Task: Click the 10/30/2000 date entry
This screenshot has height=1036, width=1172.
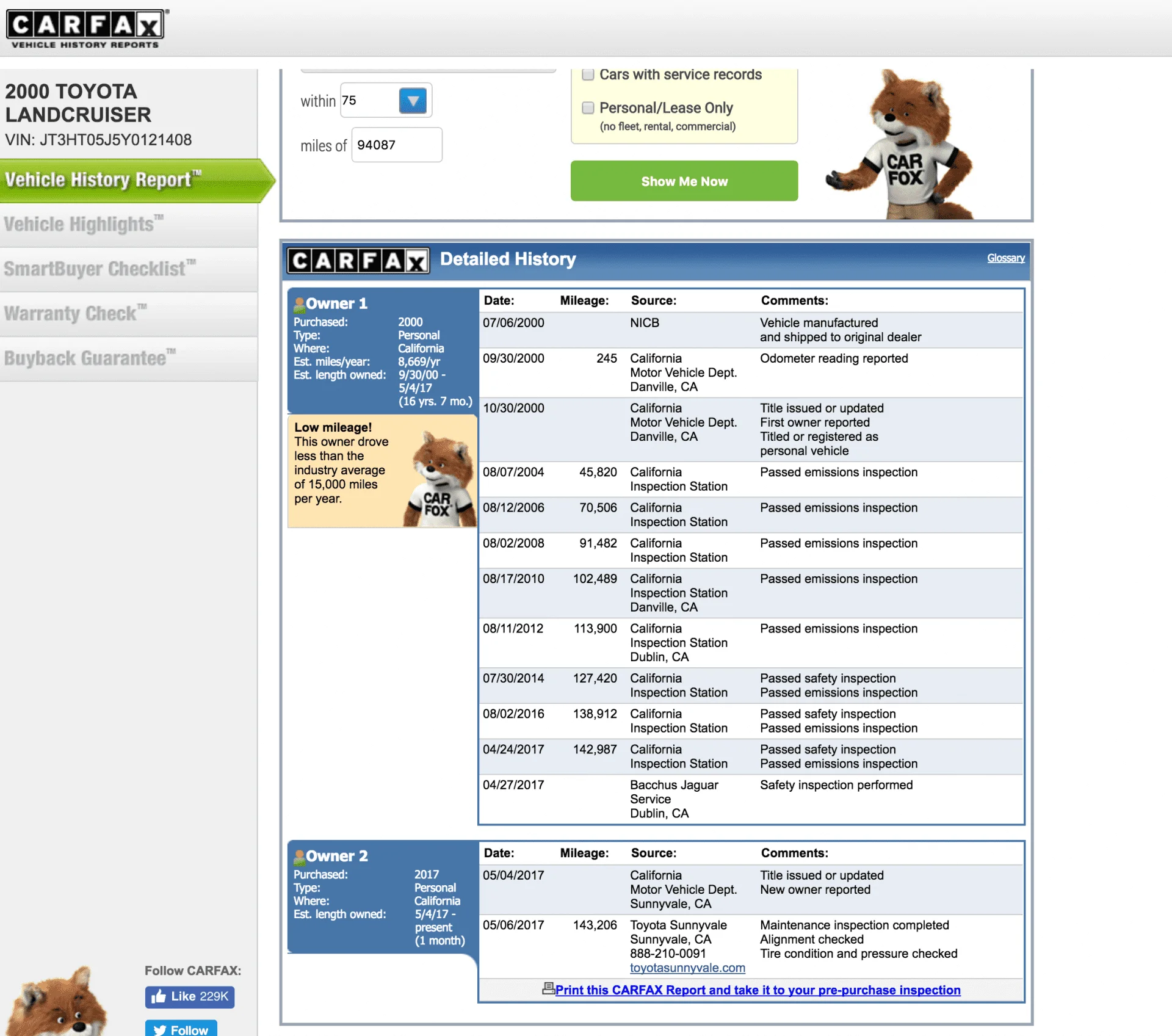Action: [x=513, y=408]
